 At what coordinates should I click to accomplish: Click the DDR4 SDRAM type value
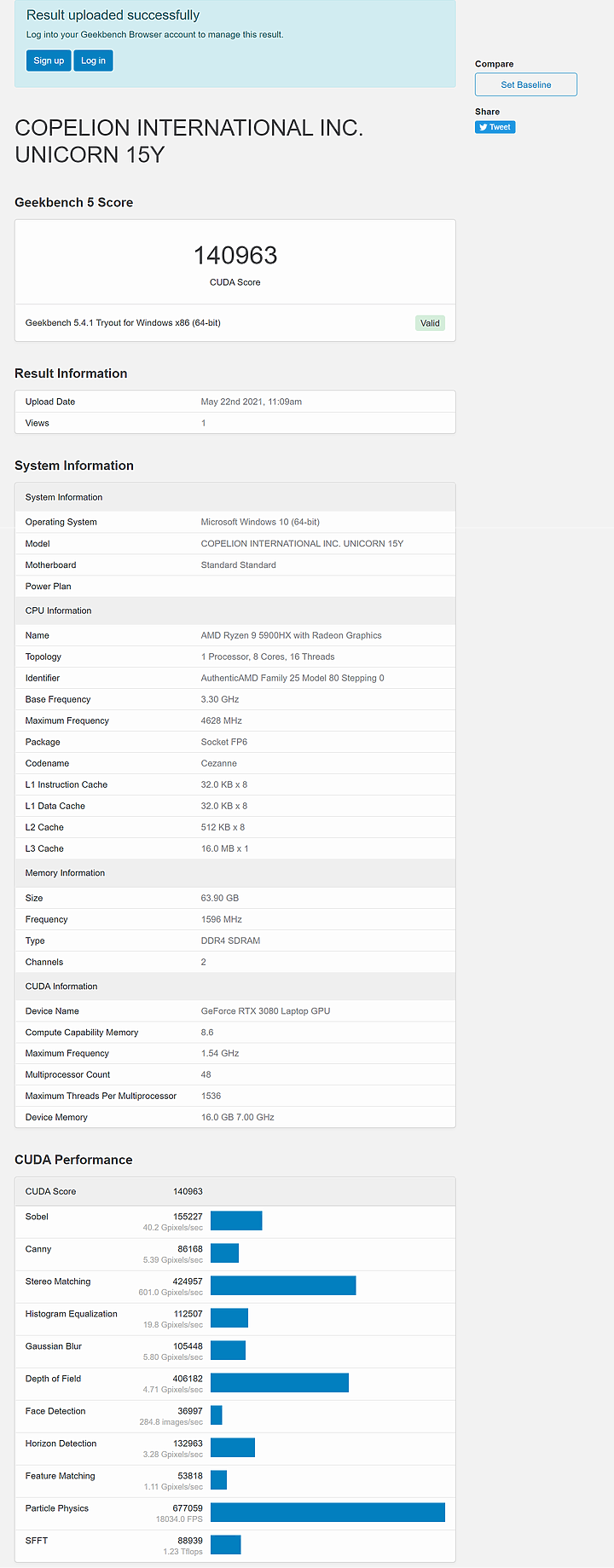pyautogui.click(x=230, y=940)
